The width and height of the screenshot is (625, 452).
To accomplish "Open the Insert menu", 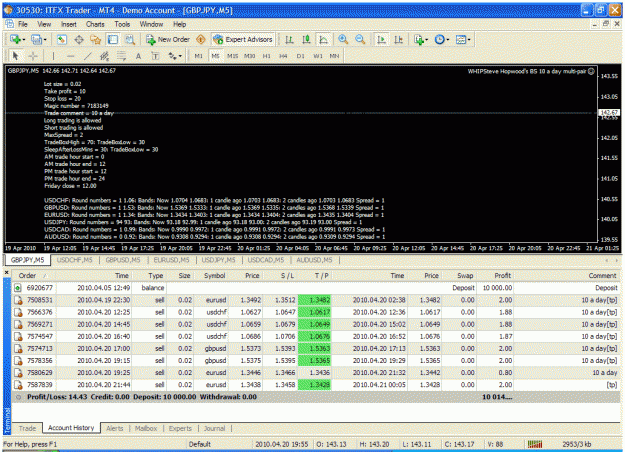I will click(69, 24).
